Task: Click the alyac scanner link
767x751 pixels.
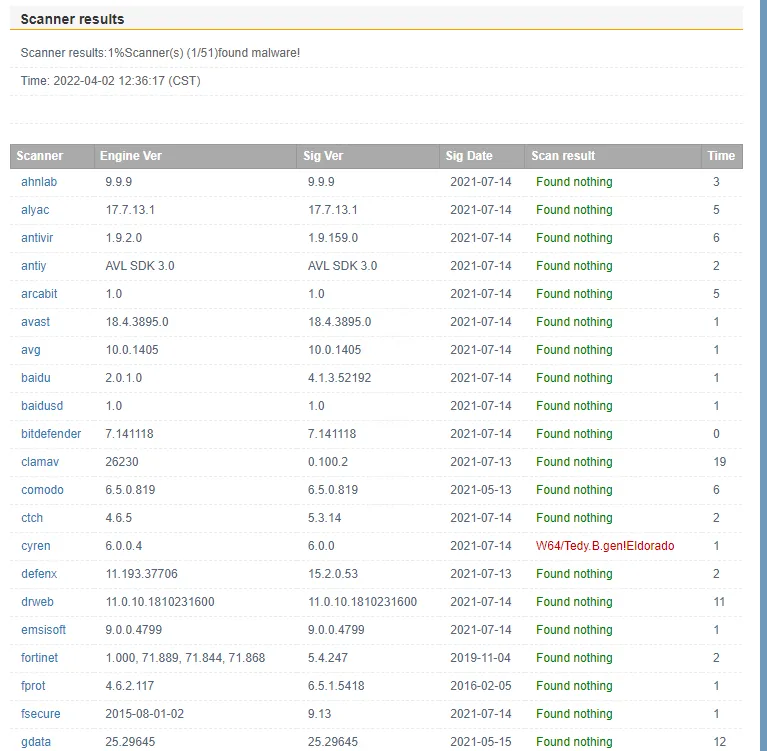Action: (35, 210)
